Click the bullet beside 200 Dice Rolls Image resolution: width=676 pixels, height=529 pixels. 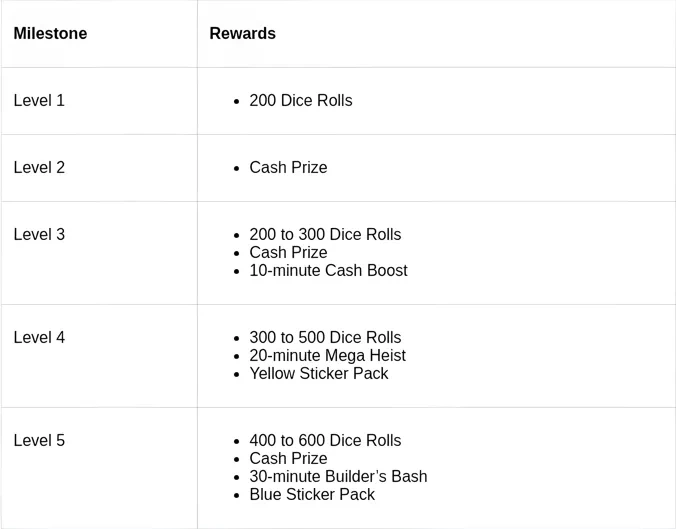(x=236, y=102)
